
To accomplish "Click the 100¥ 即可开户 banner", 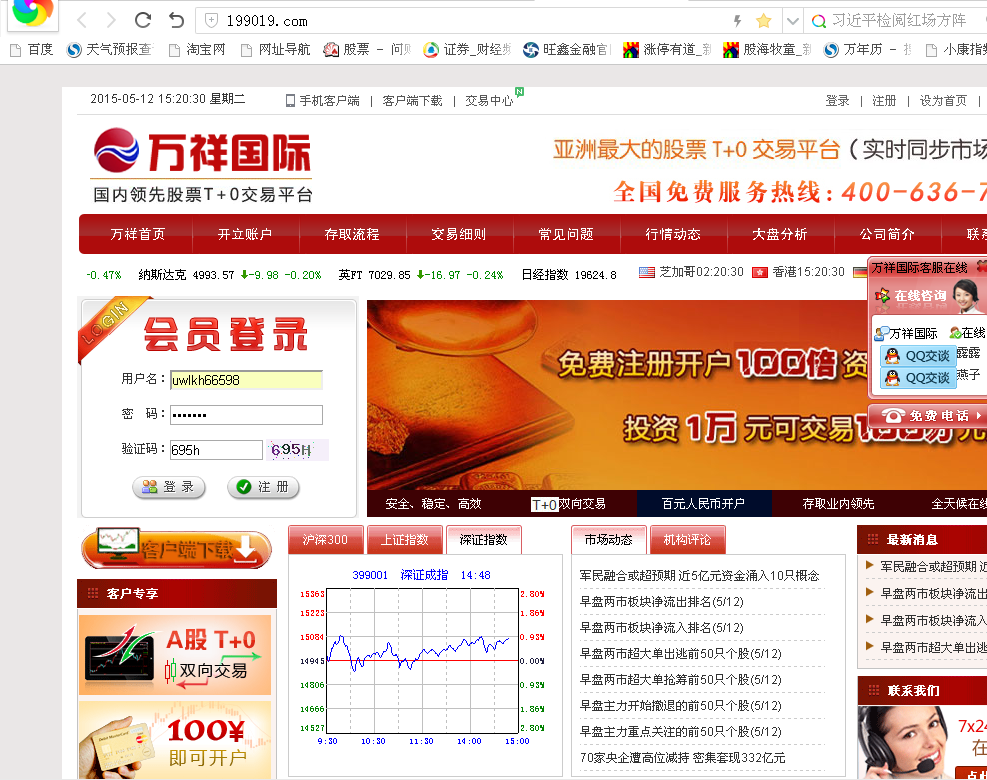I will tap(175, 740).
